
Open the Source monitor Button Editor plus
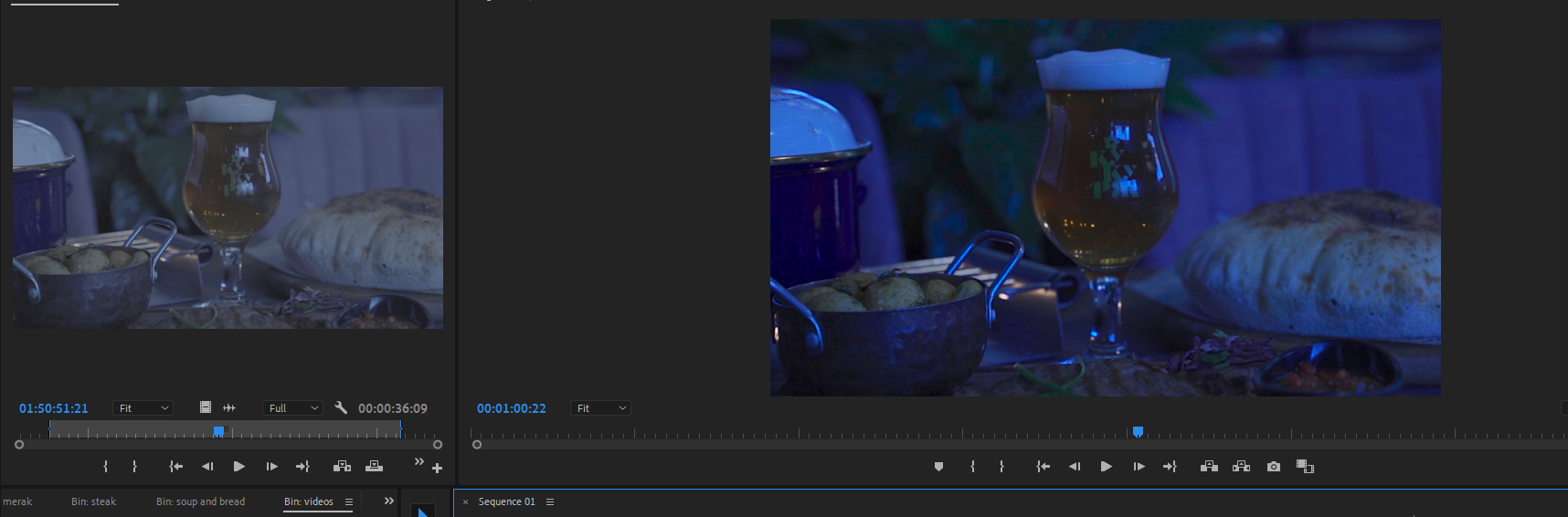438,469
